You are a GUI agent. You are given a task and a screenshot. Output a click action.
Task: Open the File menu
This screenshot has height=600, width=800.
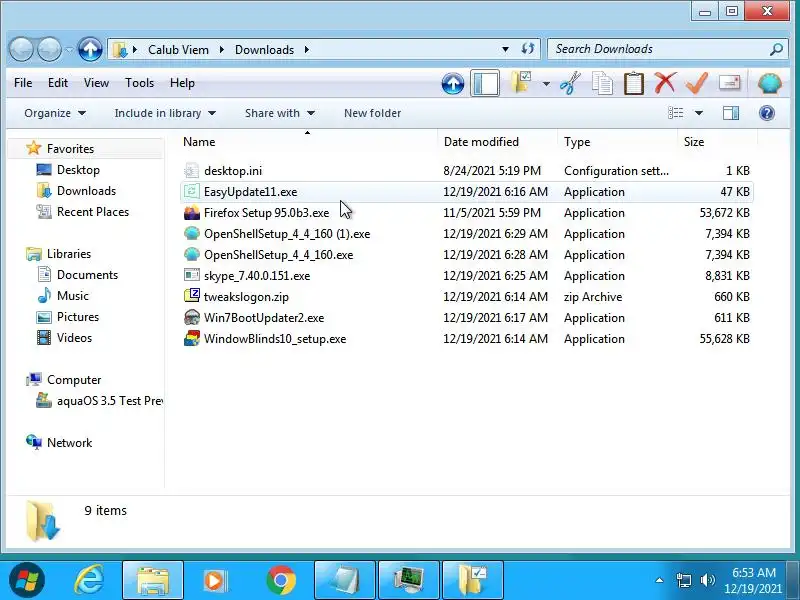pyautogui.click(x=23, y=83)
